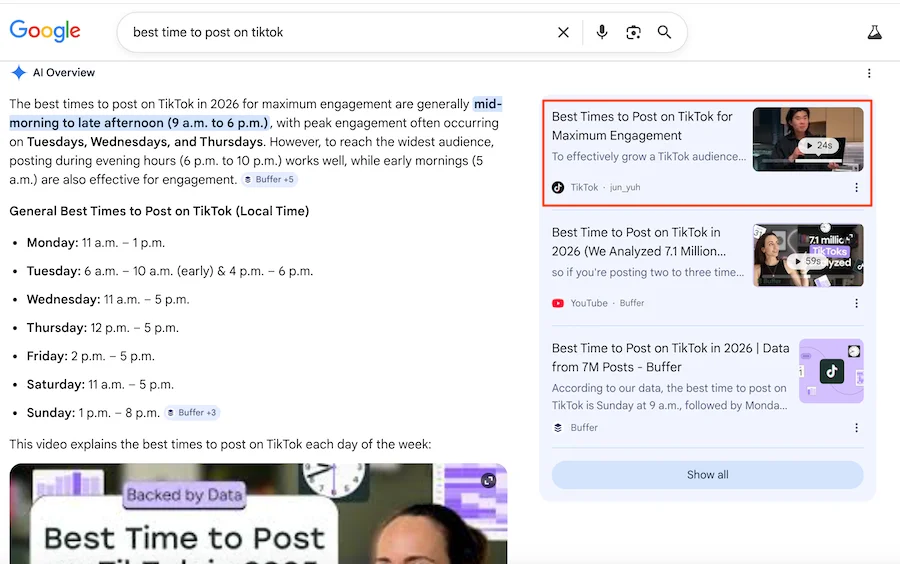900x564 pixels.
Task: Open the Buffer +3 source chip
Action: [192, 413]
